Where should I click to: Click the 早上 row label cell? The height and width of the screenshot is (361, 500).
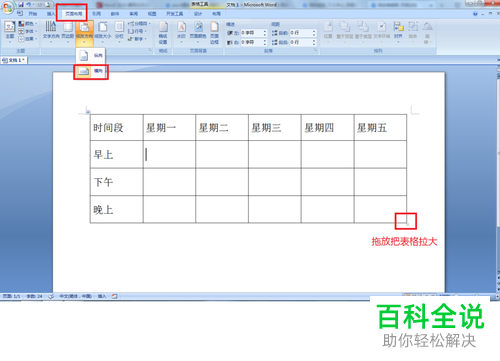(x=116, y=154)
